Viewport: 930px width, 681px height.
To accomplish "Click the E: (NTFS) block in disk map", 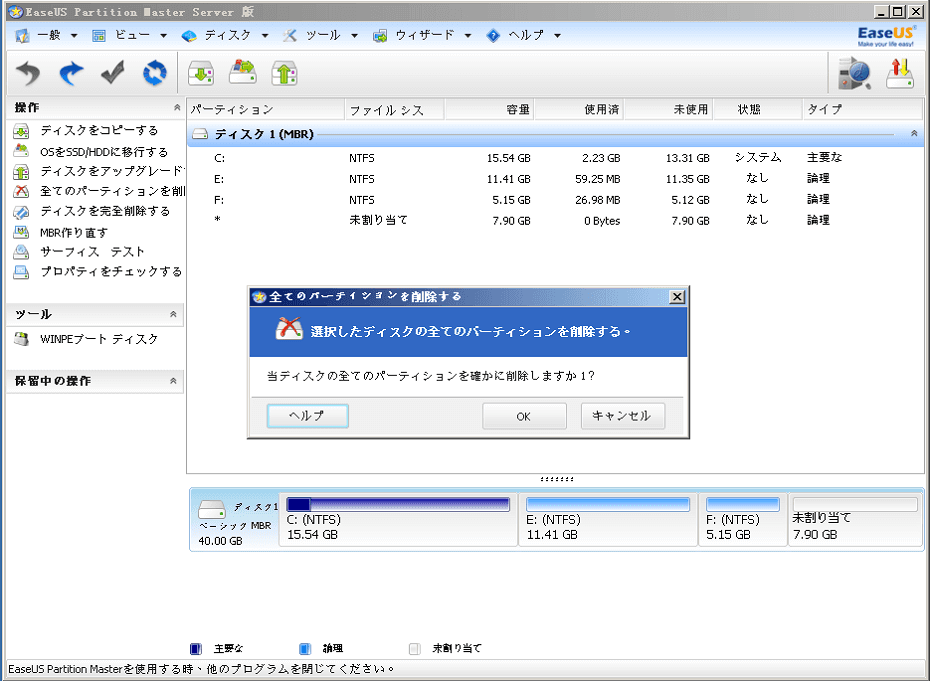I will tap(608, 520).
